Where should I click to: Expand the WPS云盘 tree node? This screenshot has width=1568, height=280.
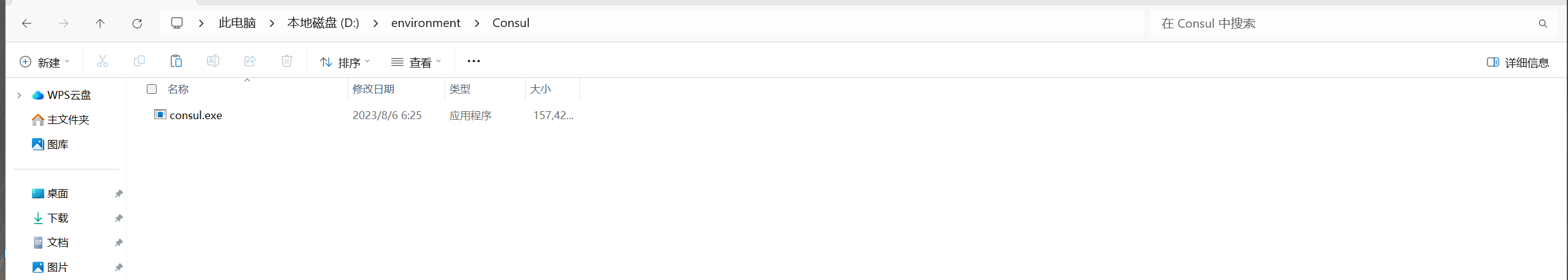point(19,95)
